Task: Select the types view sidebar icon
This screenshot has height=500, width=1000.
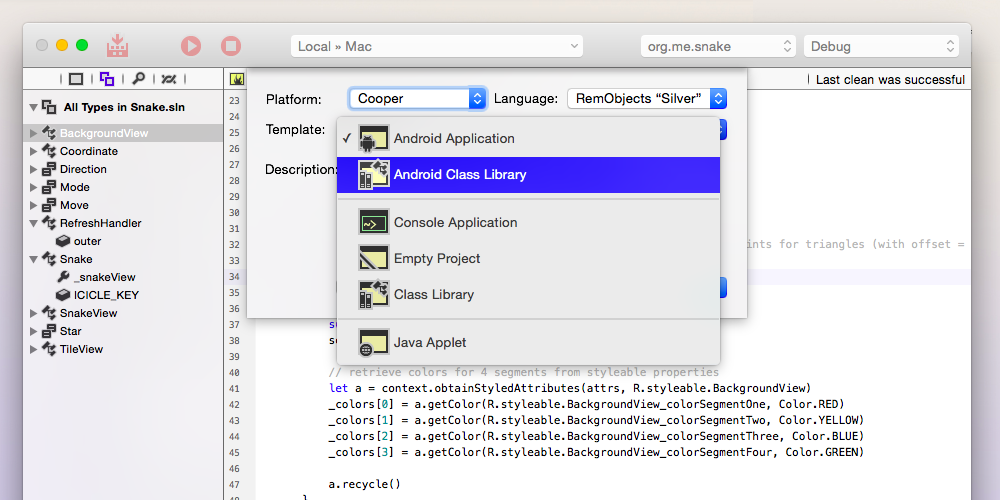Action: [107, 79]
